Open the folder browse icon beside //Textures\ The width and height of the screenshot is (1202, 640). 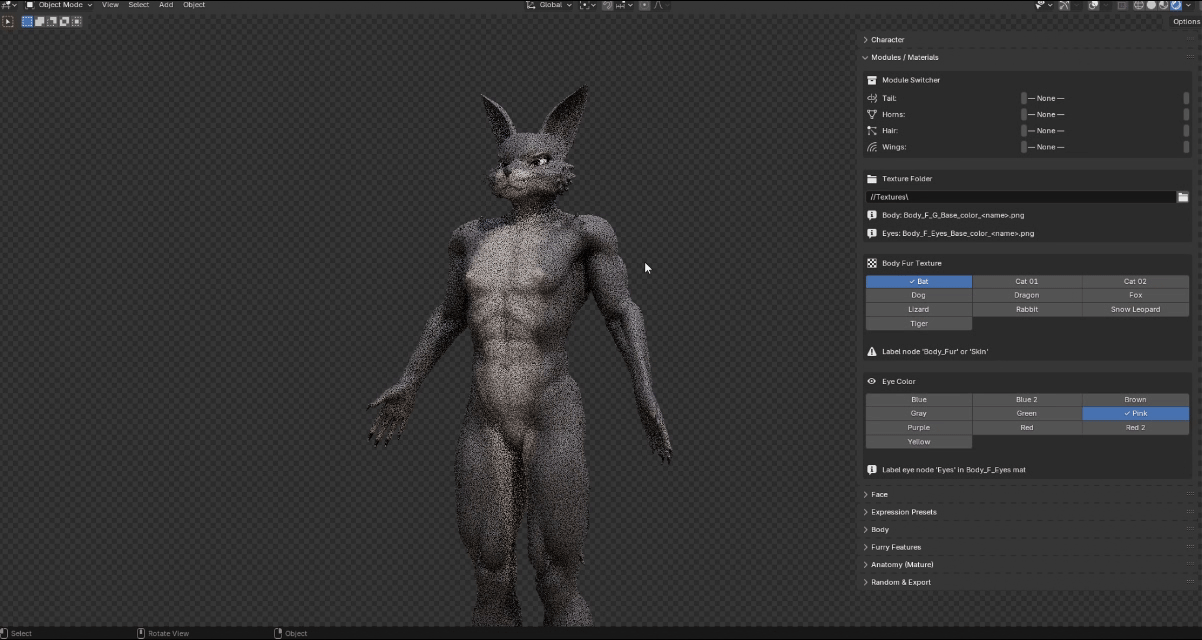pos(1183,197)
